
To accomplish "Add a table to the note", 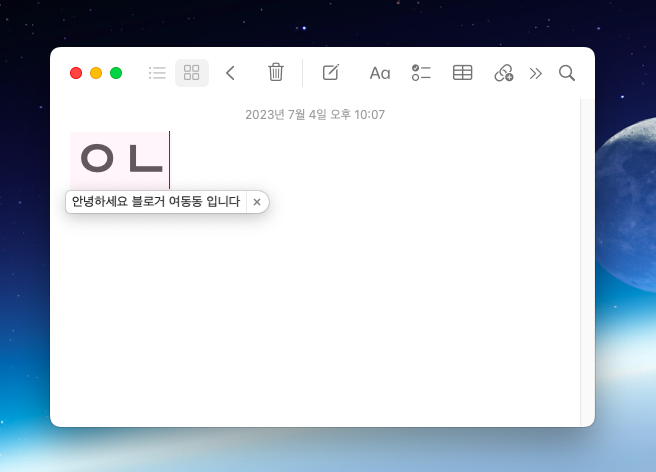I will pos(462,73).
